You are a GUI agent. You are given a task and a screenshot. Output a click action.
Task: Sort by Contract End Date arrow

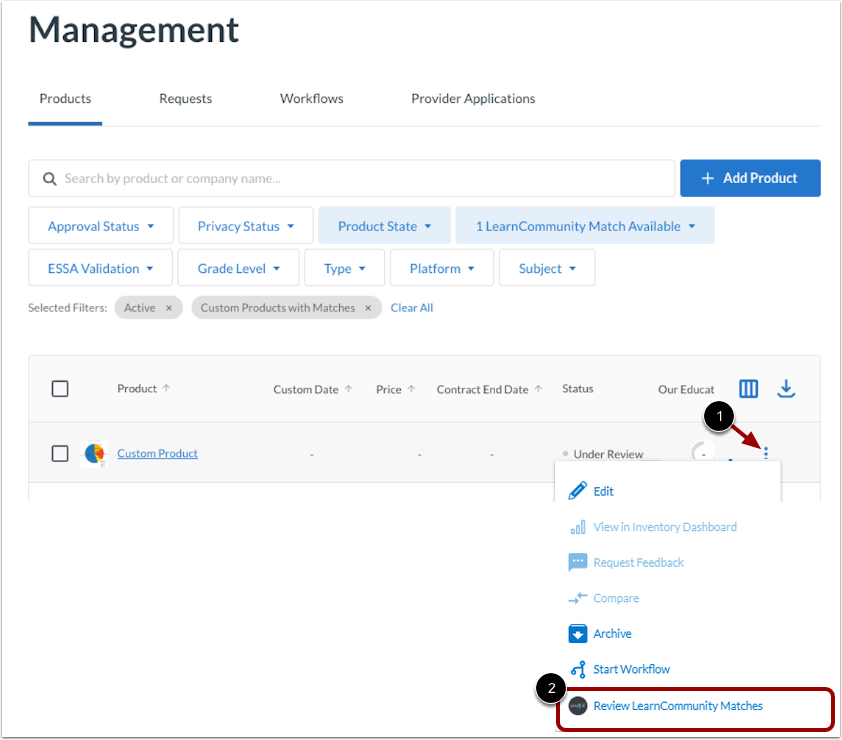pos(538,389)
